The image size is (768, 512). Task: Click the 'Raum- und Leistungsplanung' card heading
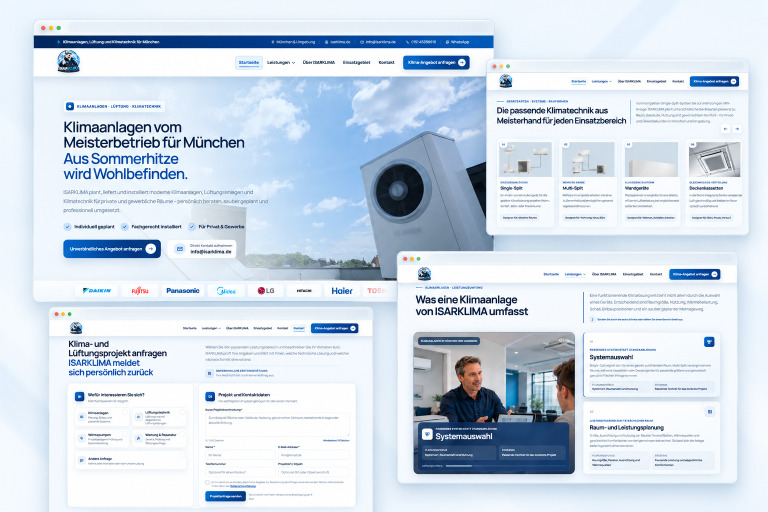pyautogui.click(x=626, y=428)
